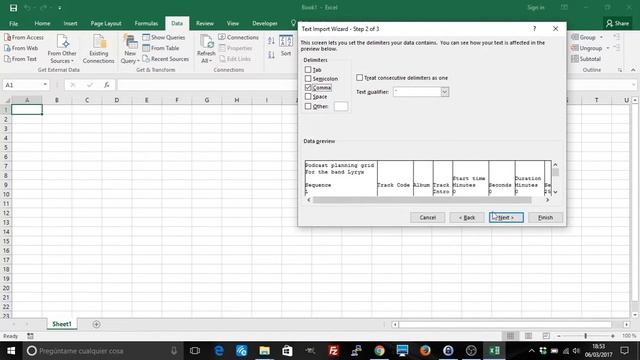This screenshot has width=640, height=360.
Task: Open the Text qualifier dropdown
Action: point(444,92)
